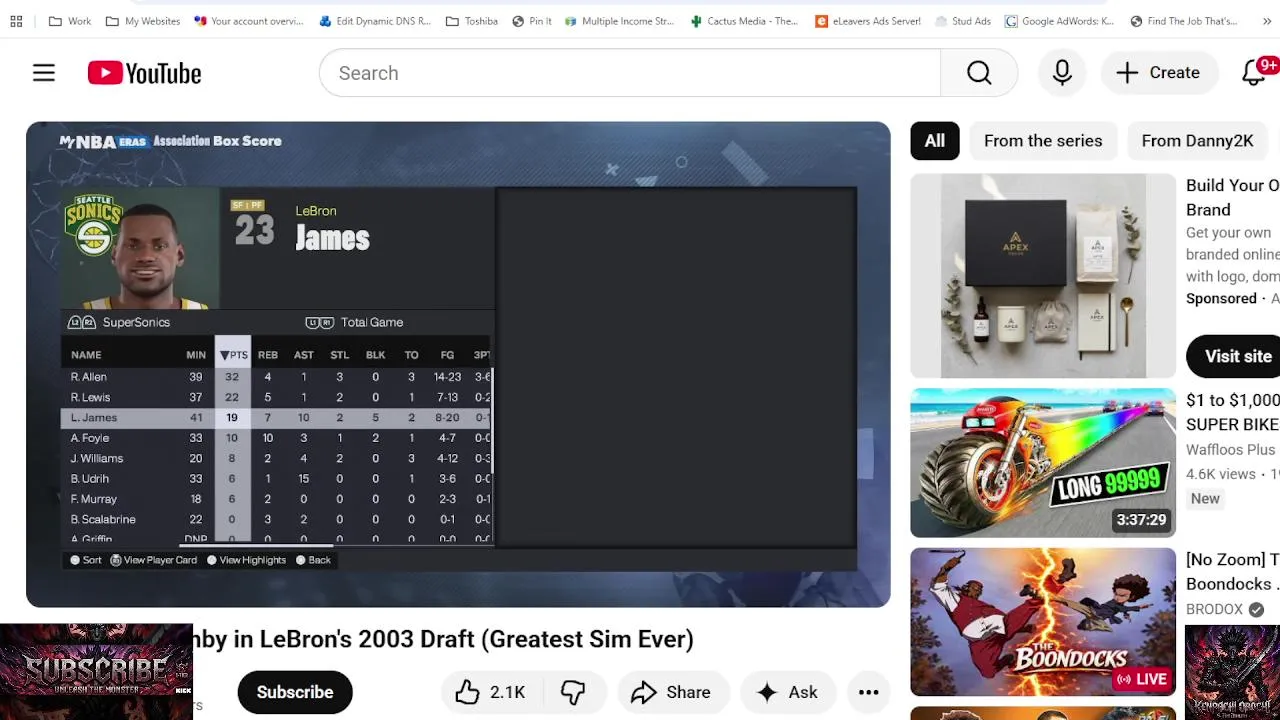Screen dimensions: 1280x720
Task: Open Edit Dynamic DNS bookmark
Action: [376, 21]
